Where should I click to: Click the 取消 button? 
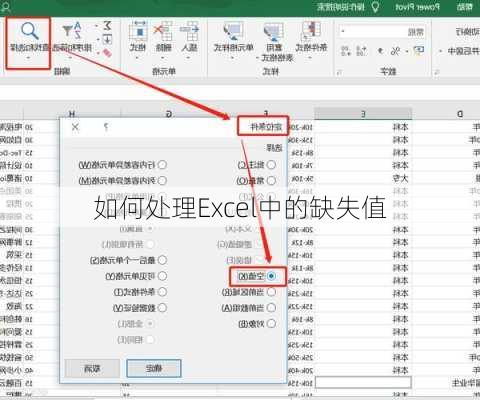point(92,368)
